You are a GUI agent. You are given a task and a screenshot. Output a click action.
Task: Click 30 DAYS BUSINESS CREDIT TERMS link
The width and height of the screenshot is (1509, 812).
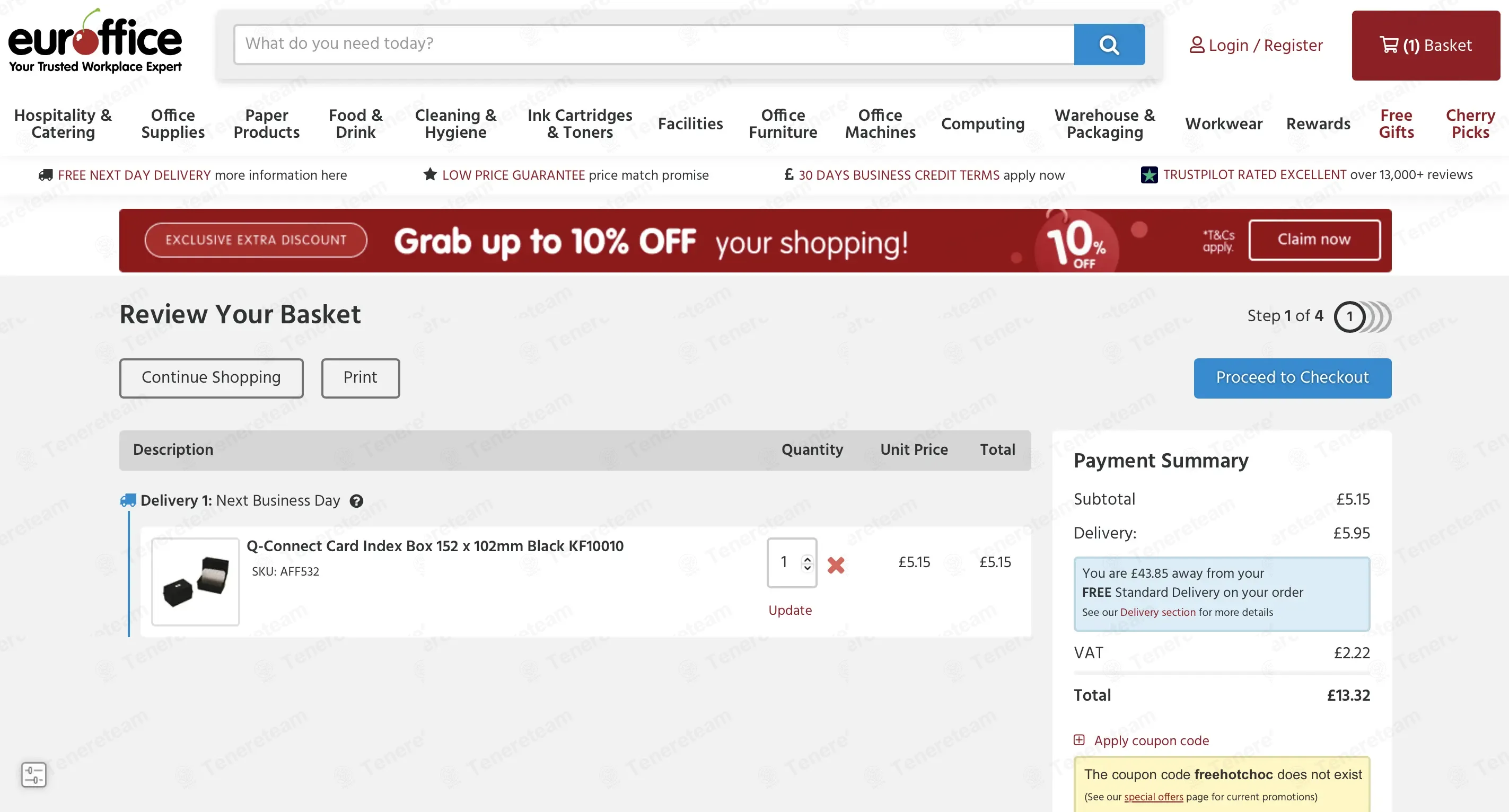(x=899, y=175)
